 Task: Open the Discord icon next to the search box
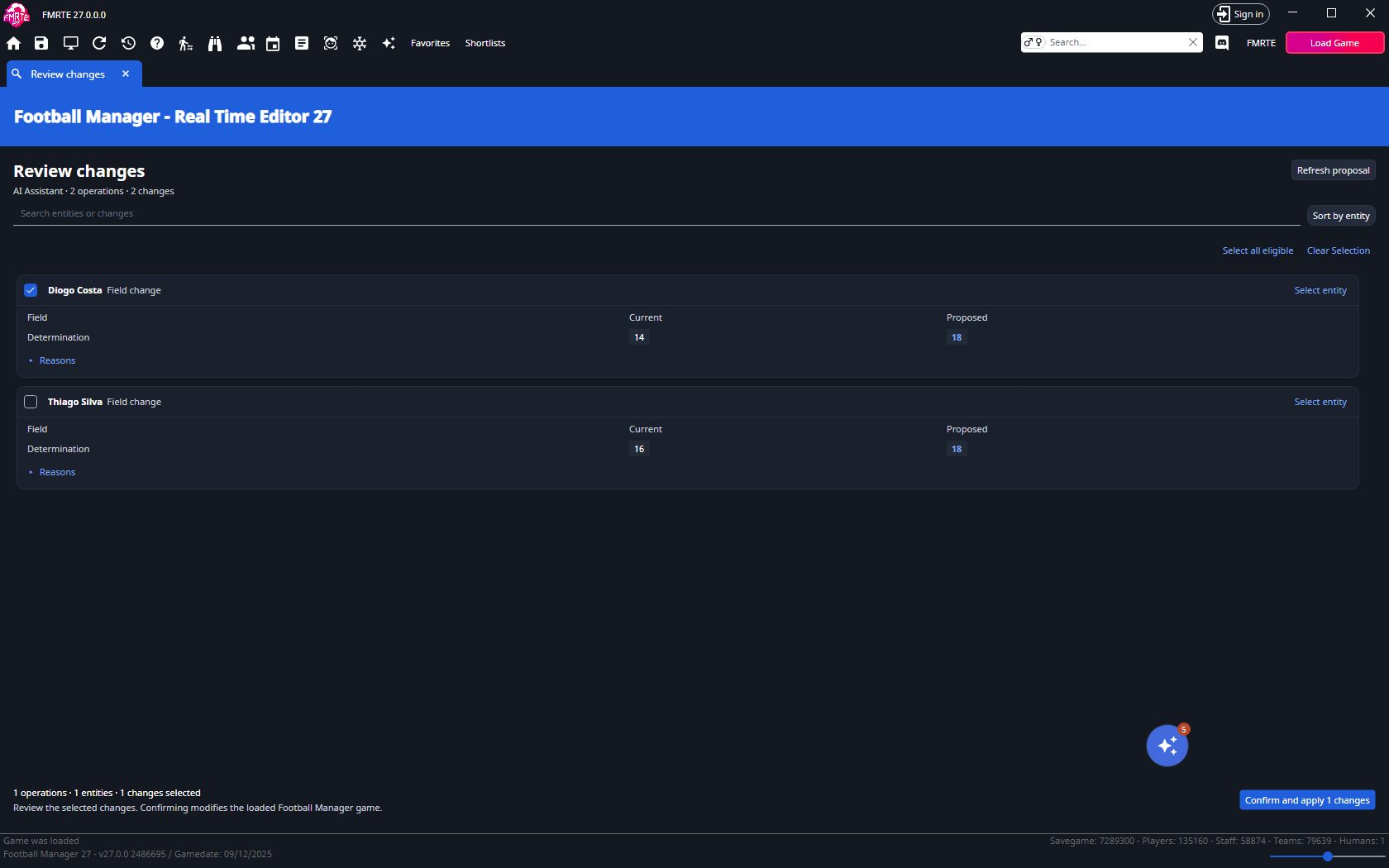(1222, 43)
